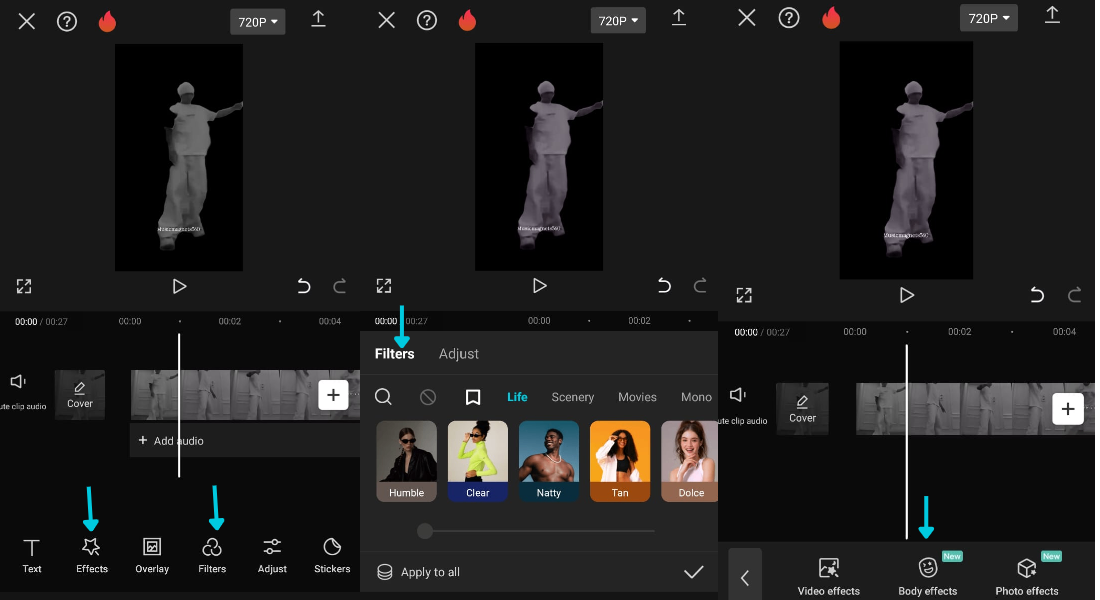Open Video effects
The image size is (1100, 600).
(x=829, y=576)
